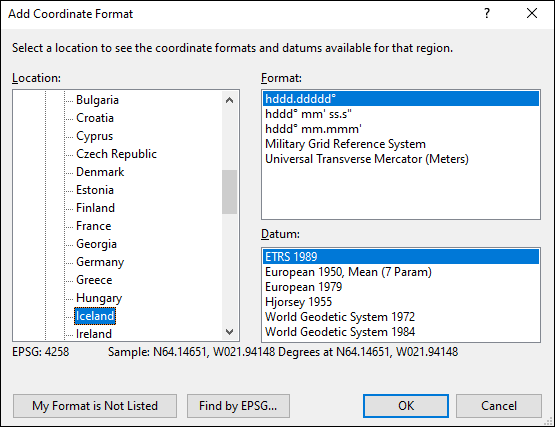Screen dimensions: 555x427
Task: Select Greece in the Location tree
Action: pyautogui.click(x=94, y=280)
